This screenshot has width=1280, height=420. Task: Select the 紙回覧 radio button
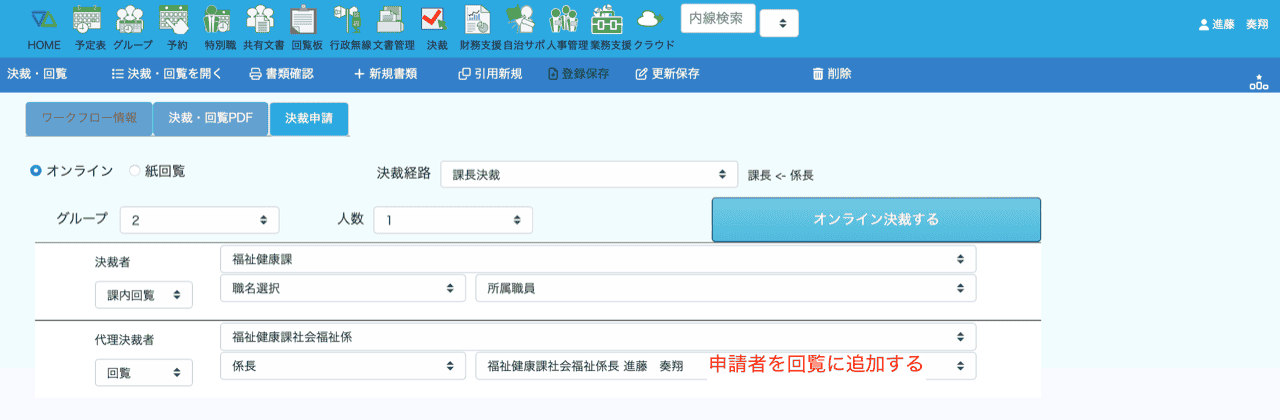click(x=135, y=171)
